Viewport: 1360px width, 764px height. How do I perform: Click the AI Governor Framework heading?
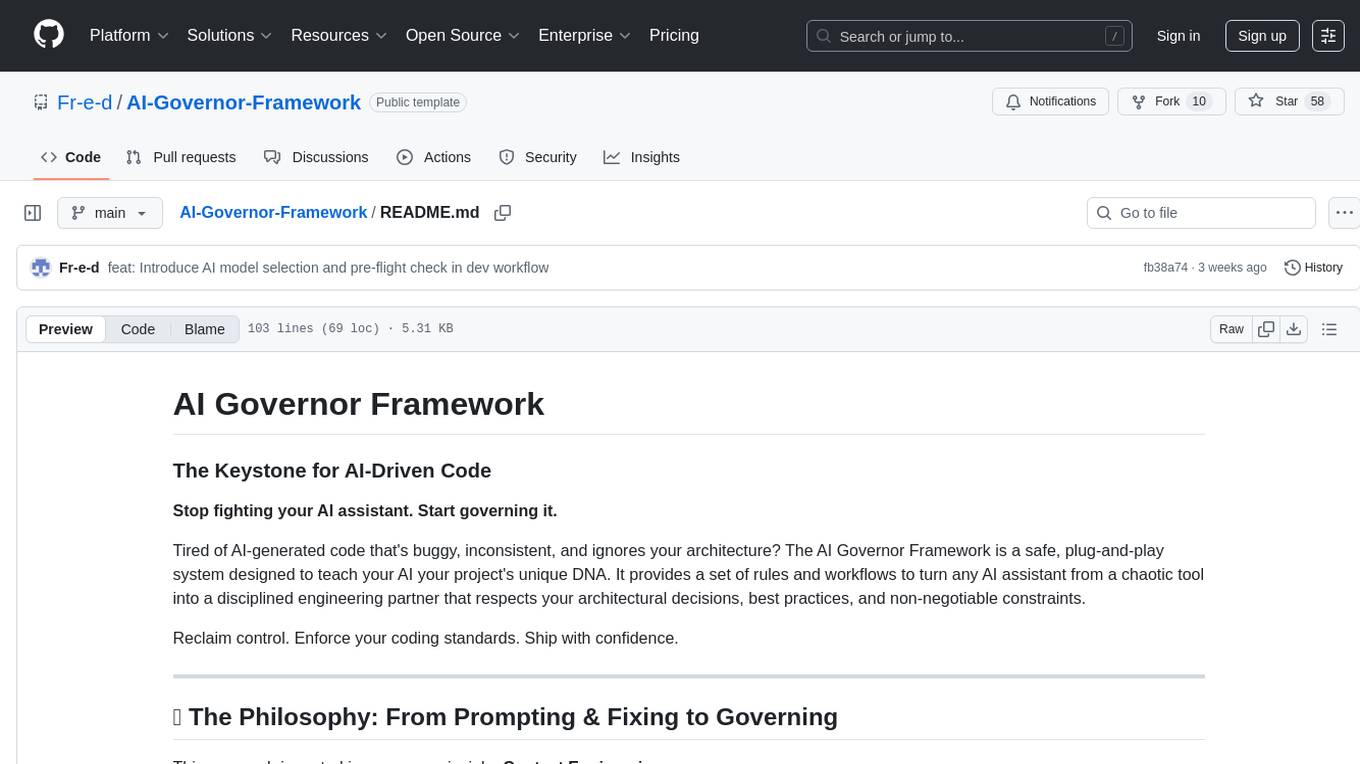pyautogui.click(x=358, y=404)
